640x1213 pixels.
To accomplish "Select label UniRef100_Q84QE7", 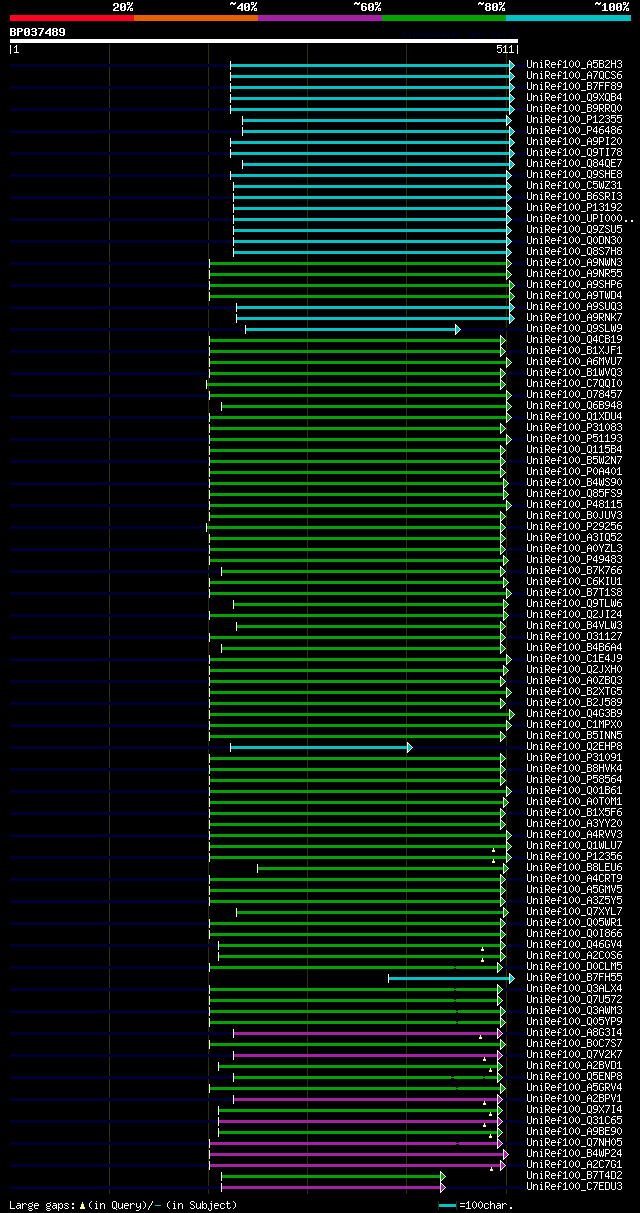I will click(574, 164).
